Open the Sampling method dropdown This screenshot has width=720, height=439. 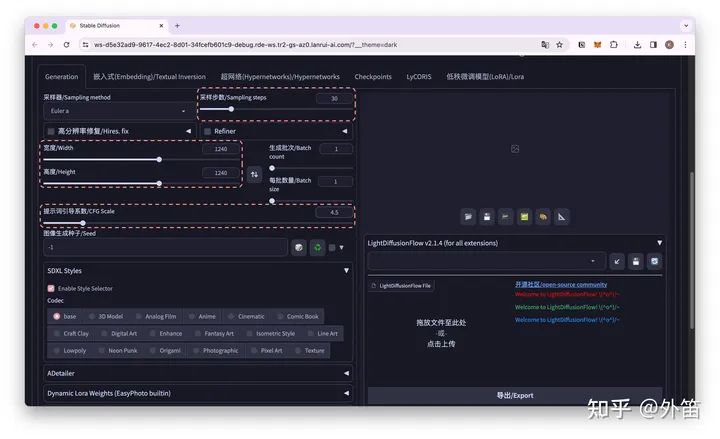tap(119, 111)
